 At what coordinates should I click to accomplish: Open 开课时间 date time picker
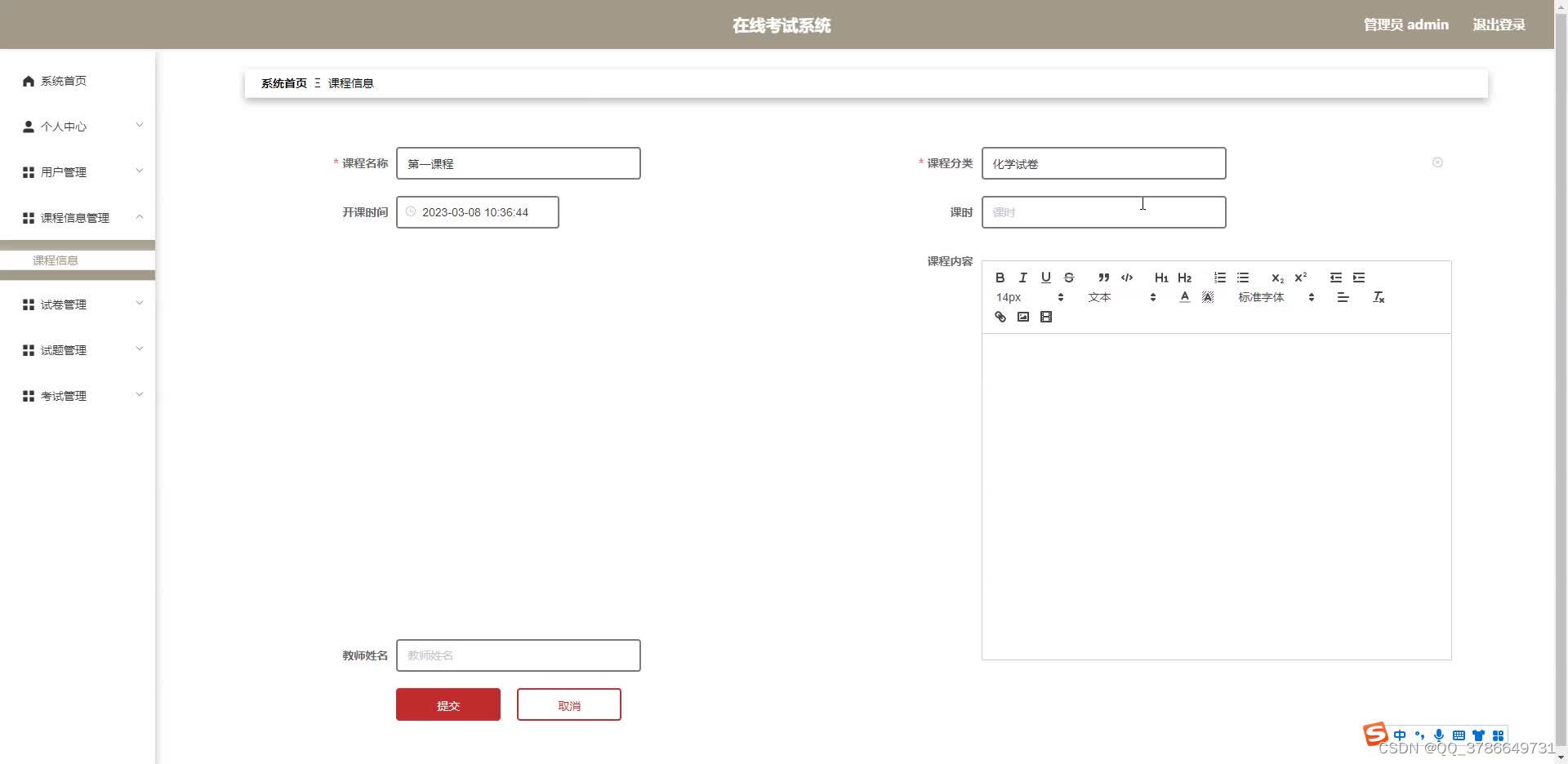pos(477,212)
